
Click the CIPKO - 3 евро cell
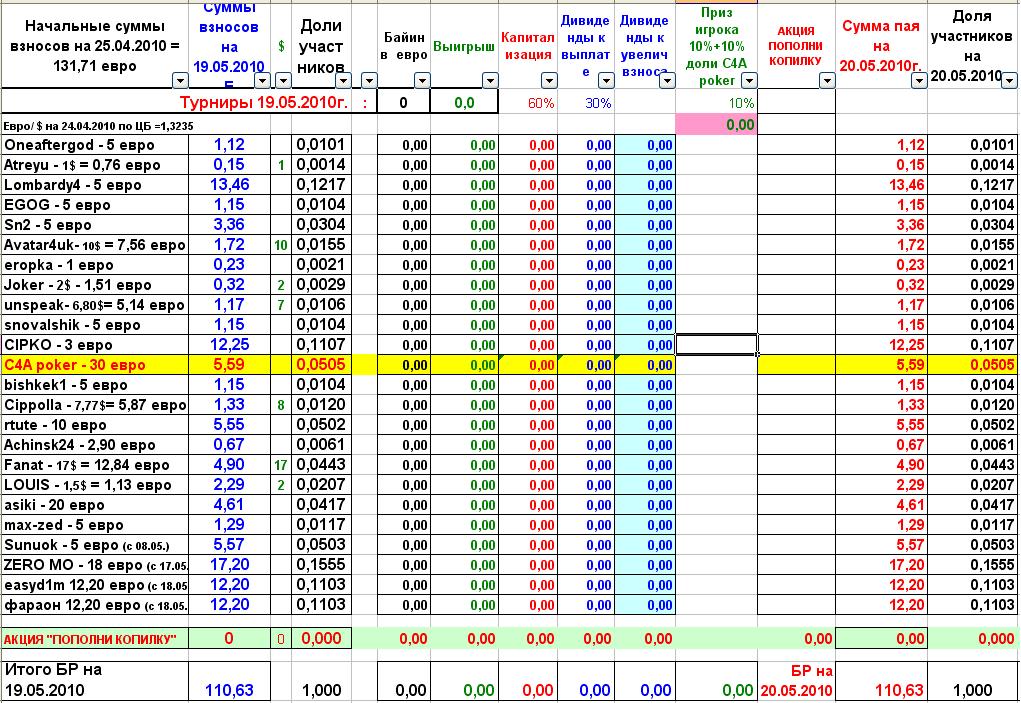(95, 345)
